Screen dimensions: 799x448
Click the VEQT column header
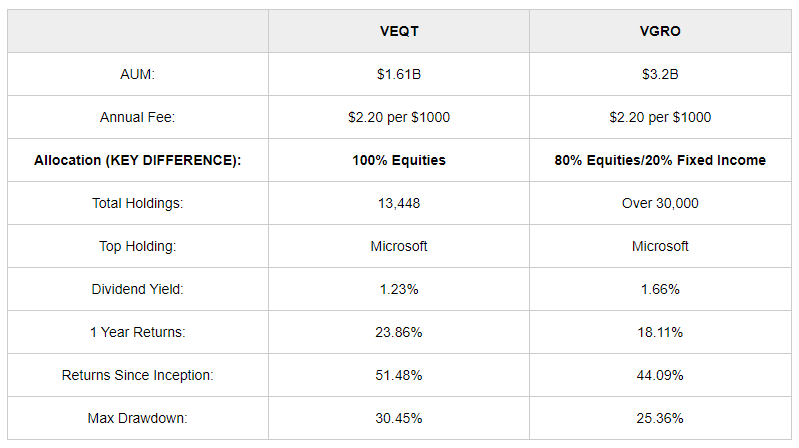pyautogui.click(x=398, y=31)
